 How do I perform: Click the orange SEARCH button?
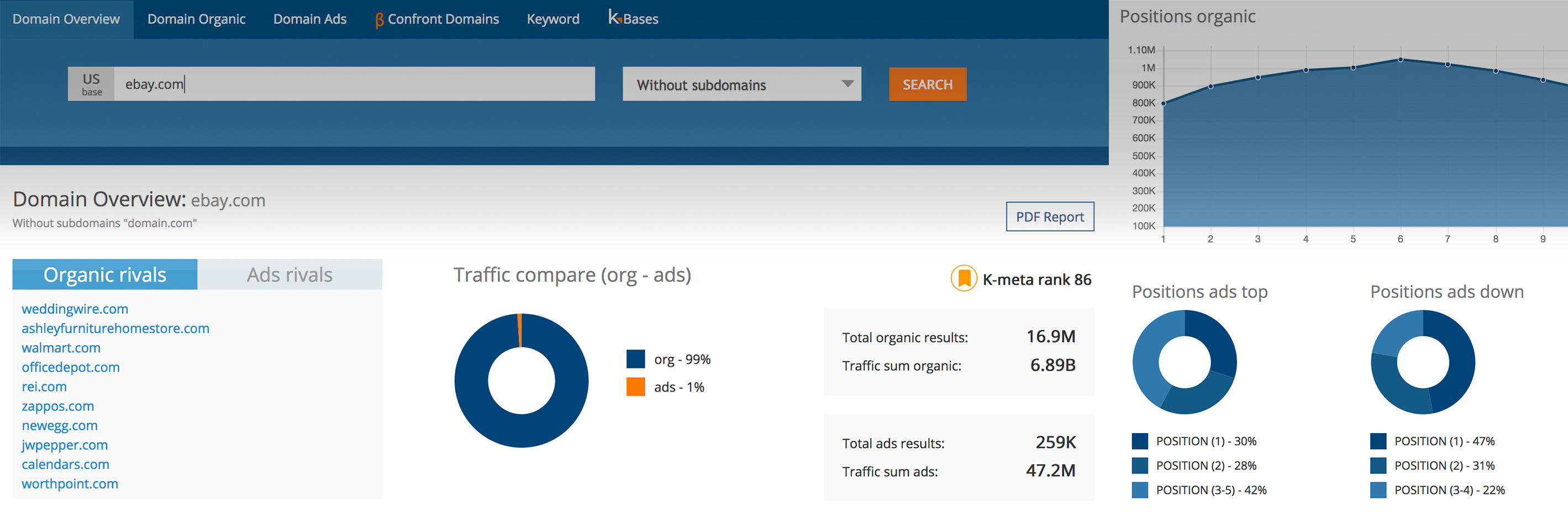[927, 84]
